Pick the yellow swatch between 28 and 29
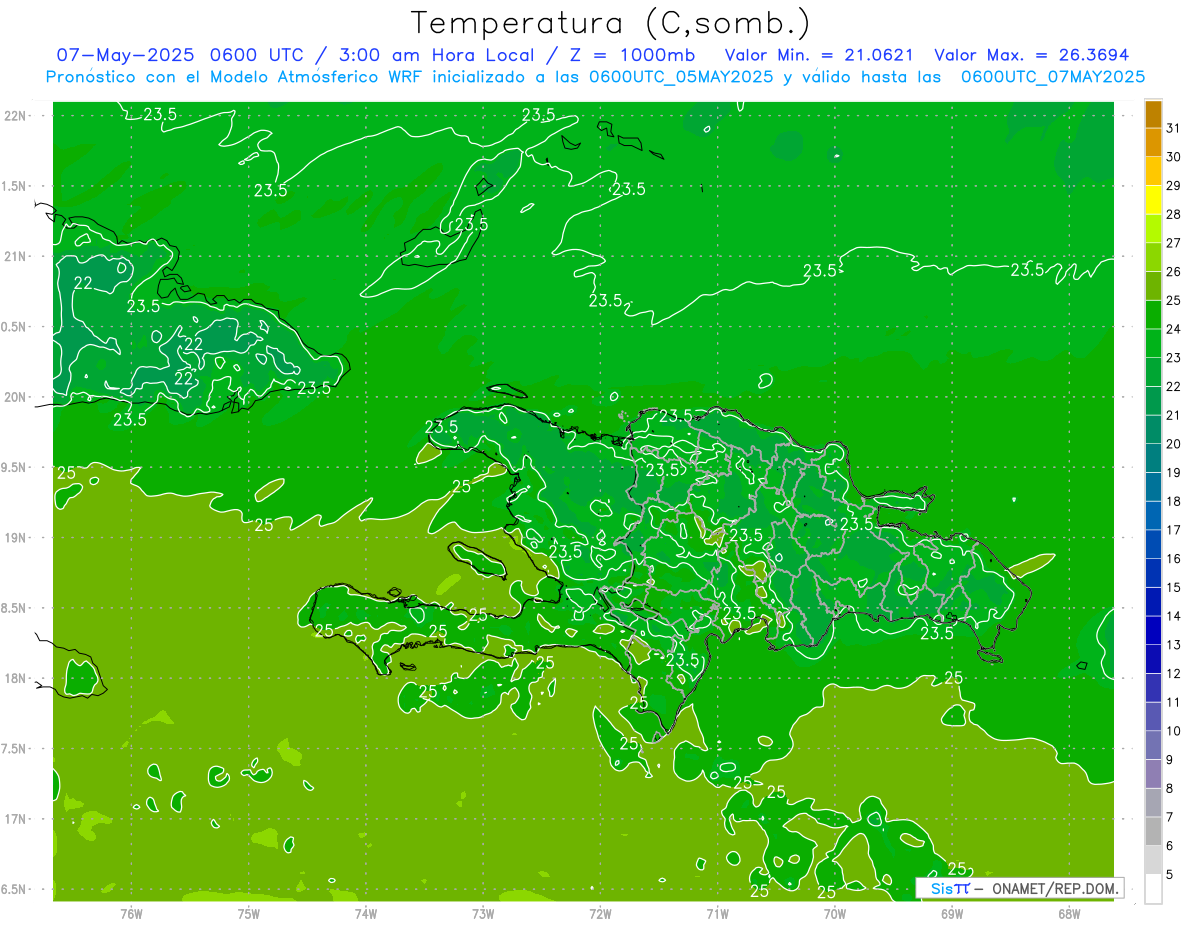 click(x=1153, y=200)
